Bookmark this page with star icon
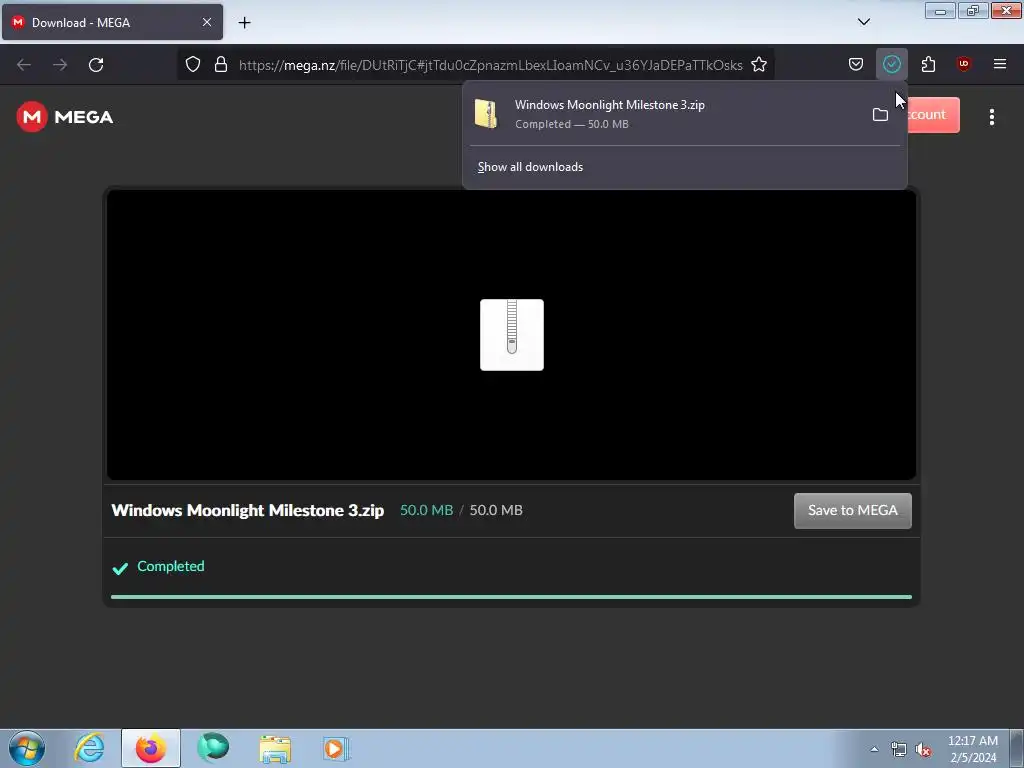Viewport: 1024px width, 768px height. click(x=759, y=65)
